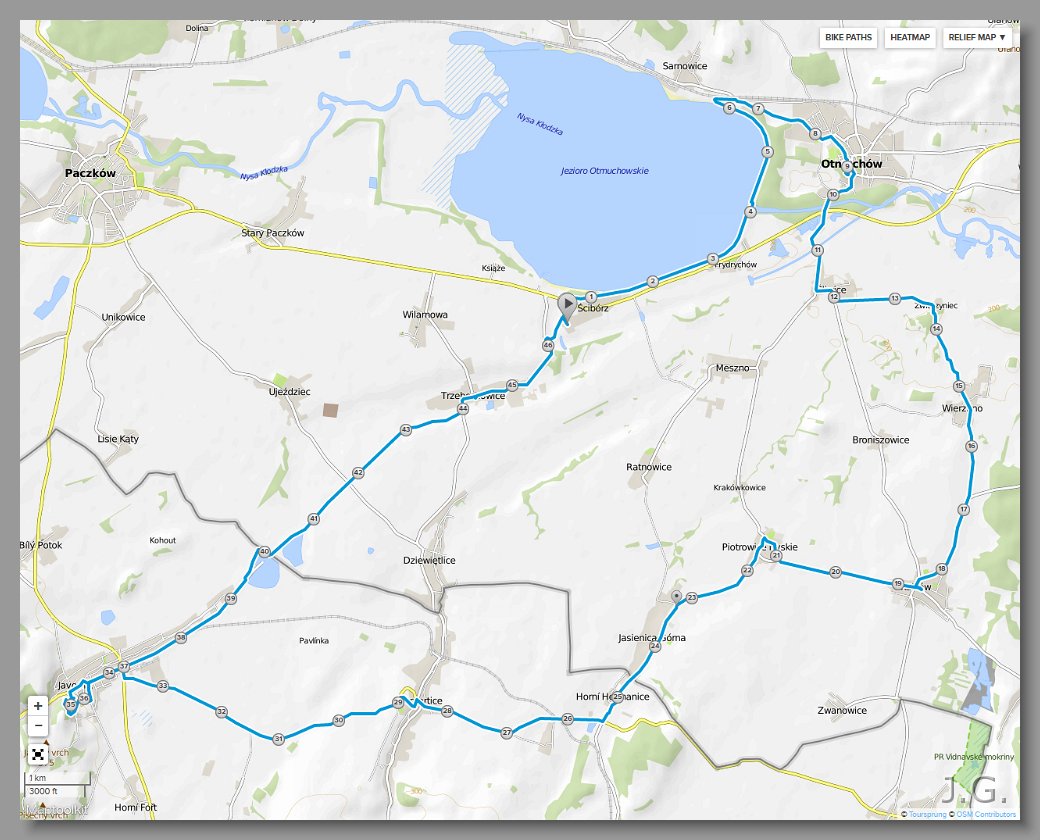This screenshot has width=1040, height=840.
Task: Toggle the Bike Paths overlay
Action: [848, 37]
